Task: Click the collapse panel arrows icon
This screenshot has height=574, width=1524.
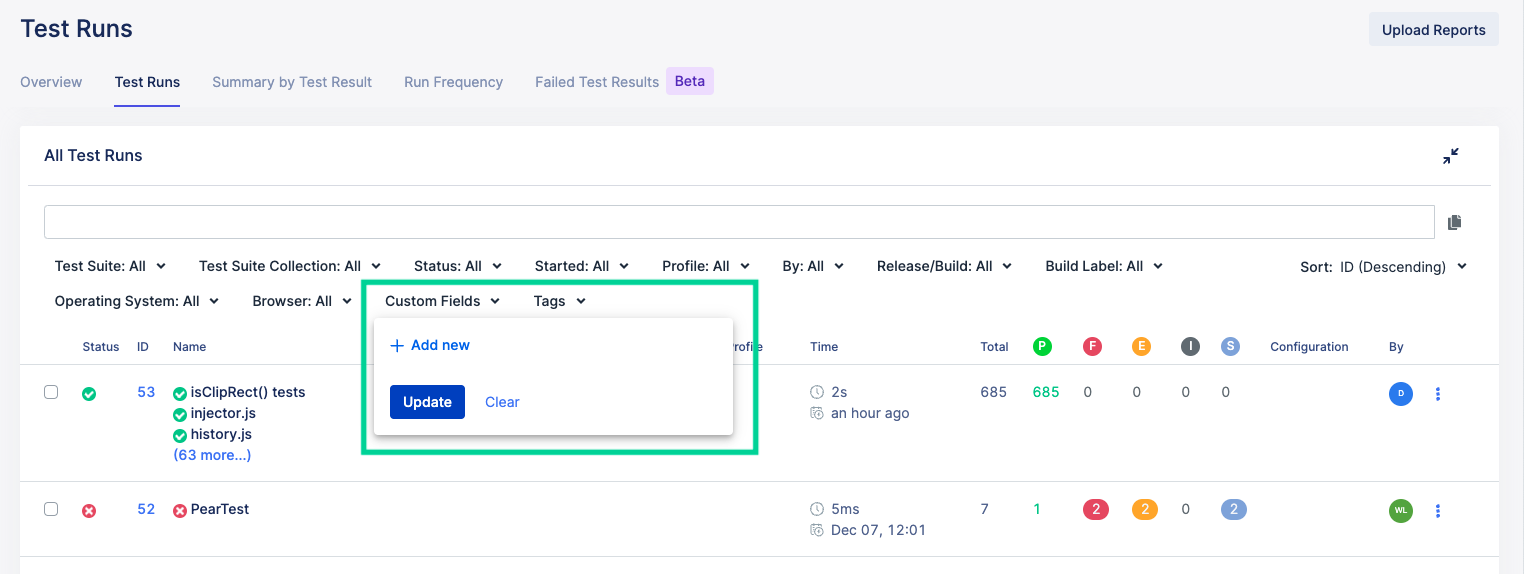Action: tap(1450, 156)
